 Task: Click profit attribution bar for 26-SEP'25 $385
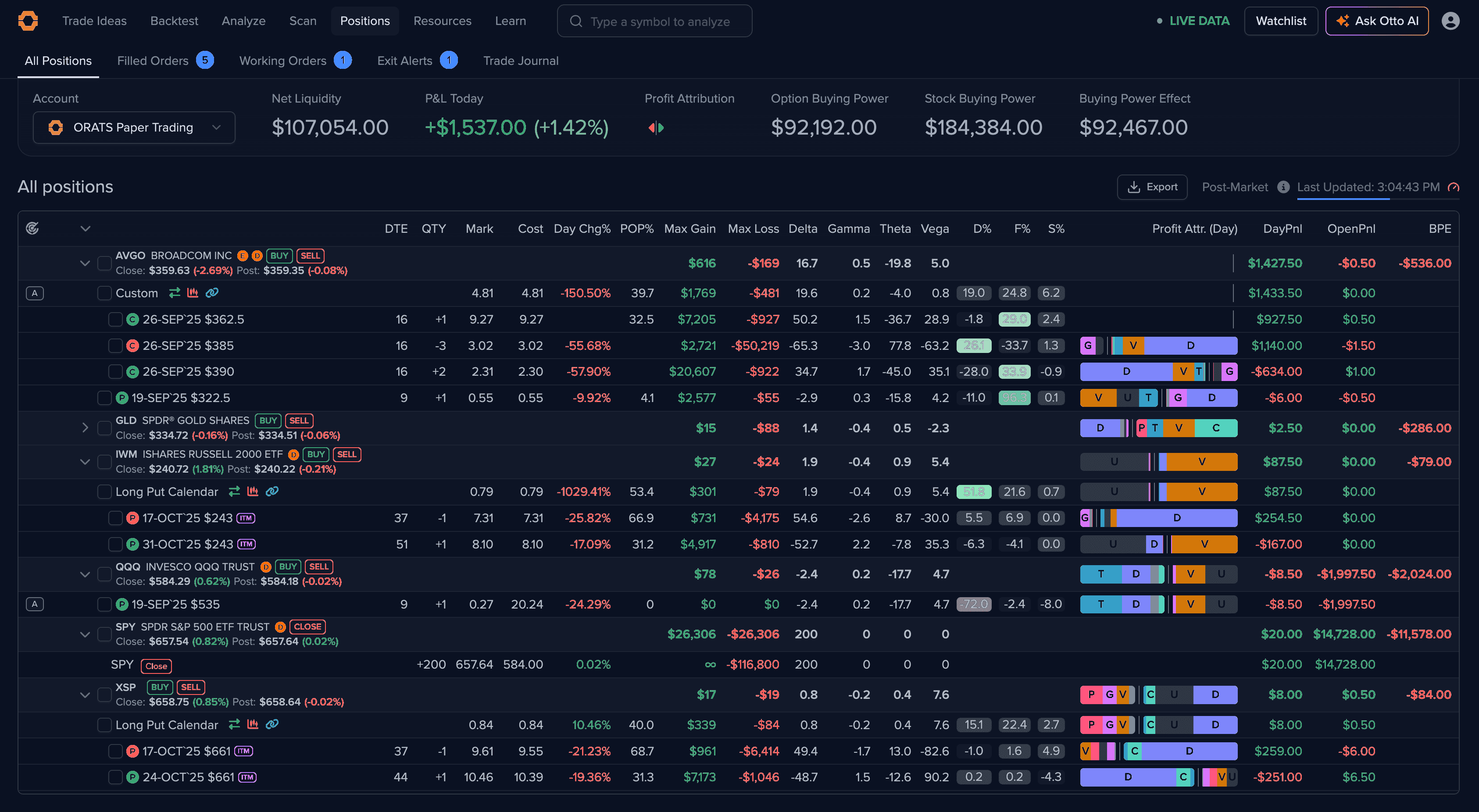[x=1159, y=345]
